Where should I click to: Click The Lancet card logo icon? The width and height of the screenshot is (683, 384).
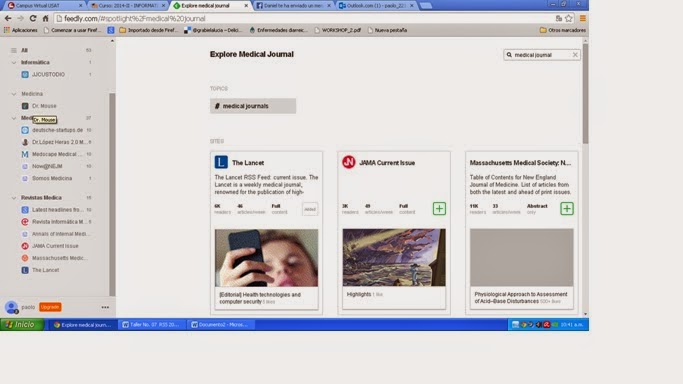pos(221,162)
